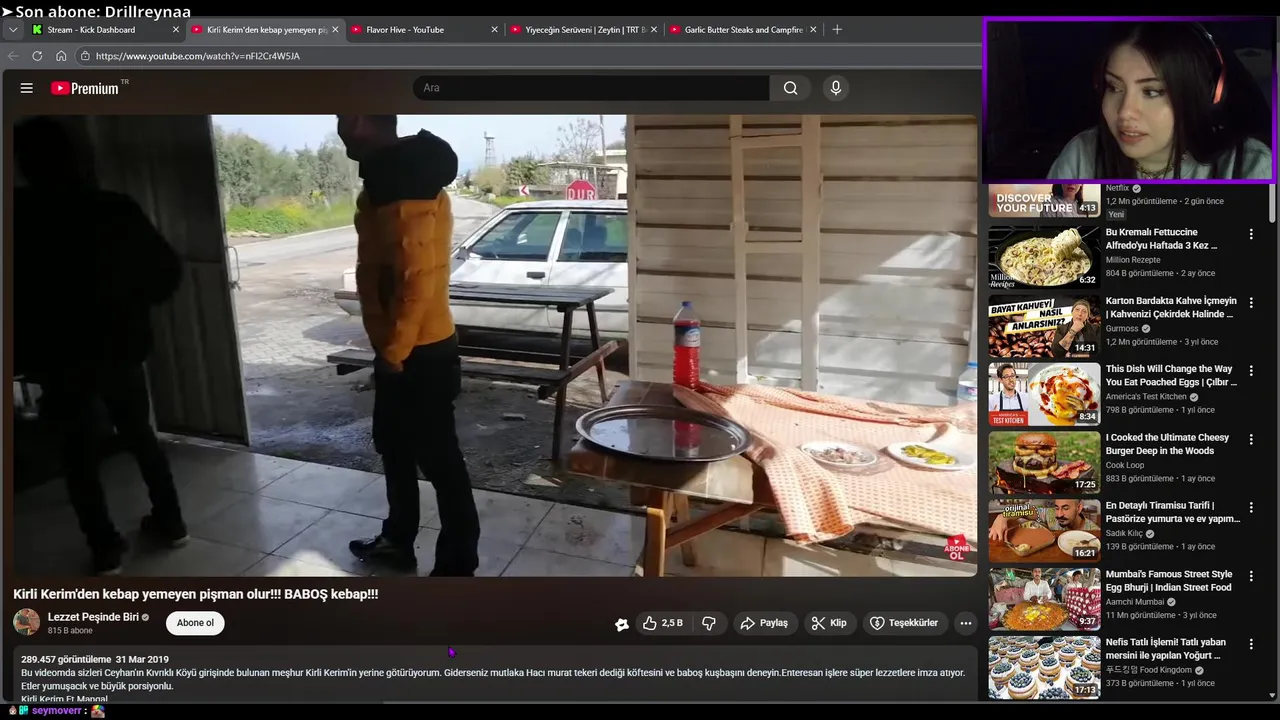Visit the Cook Loop channel name
Screen dimensions: 1280x720
coord(1125,465)
